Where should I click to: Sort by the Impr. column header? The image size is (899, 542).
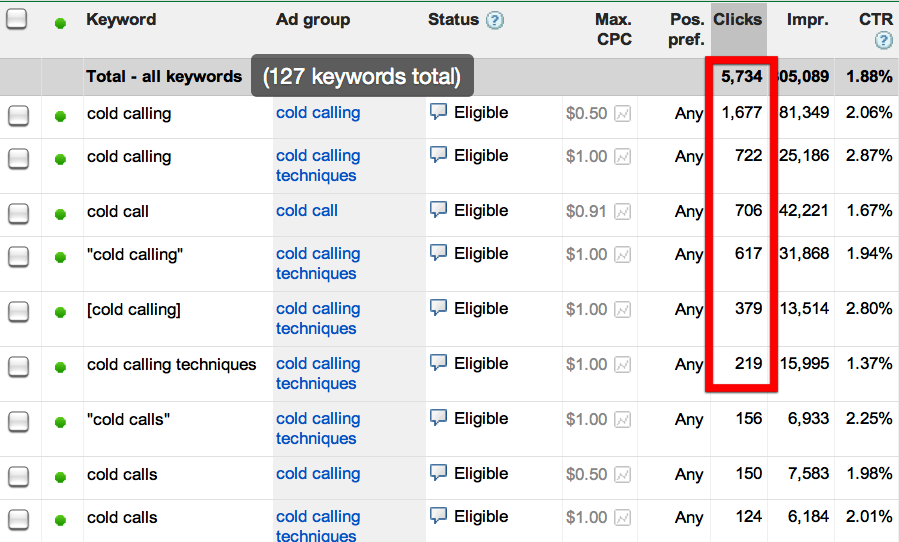(x=807, y=19)
